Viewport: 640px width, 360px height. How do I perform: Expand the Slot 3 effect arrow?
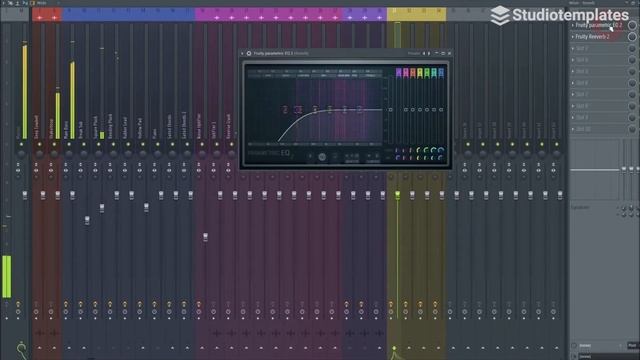click(x=573, y=49)
